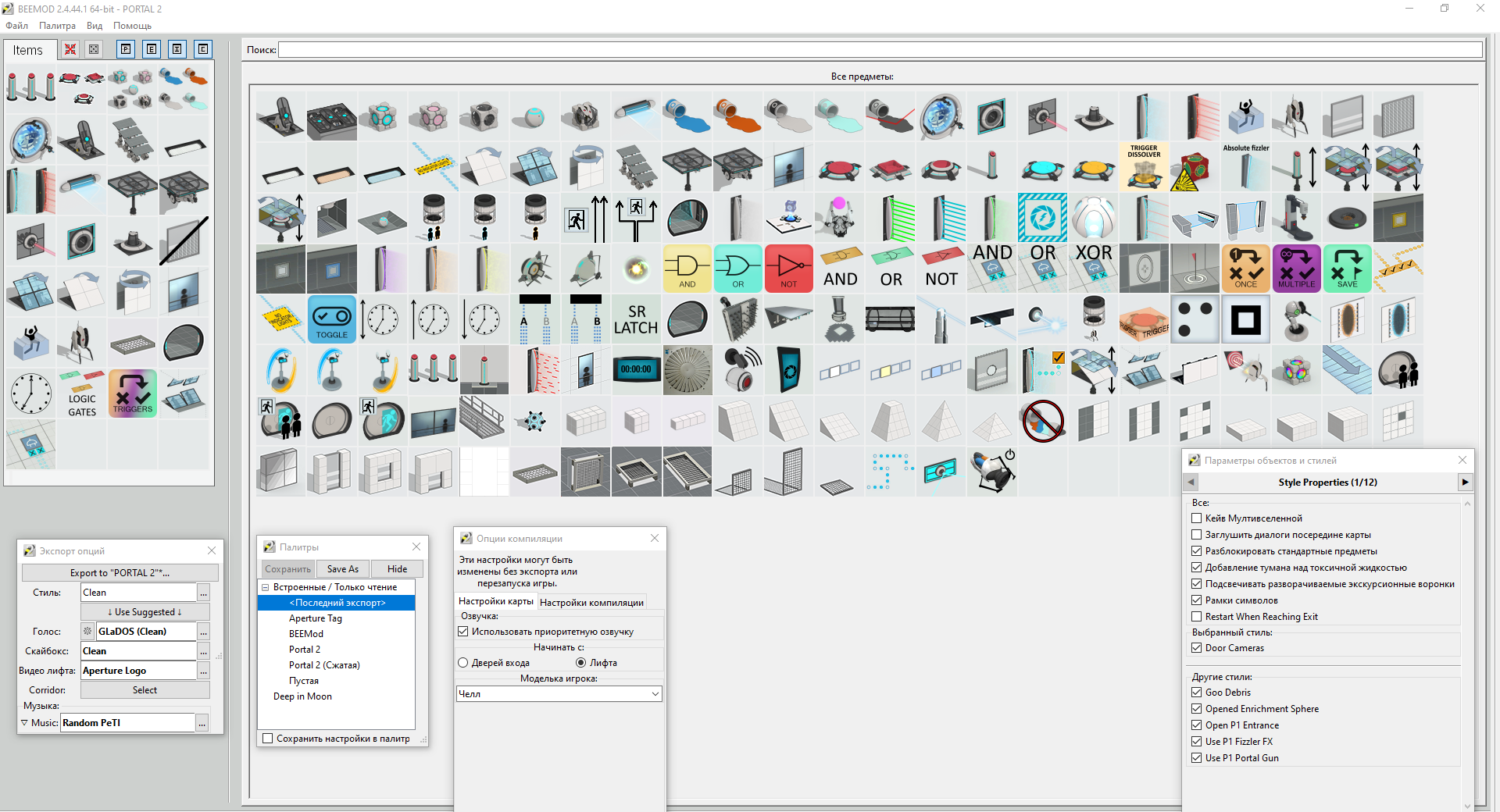Toggle the P window button in toolbar
This screenshot has height=812, width=1500.
click(x=126, y=49)
